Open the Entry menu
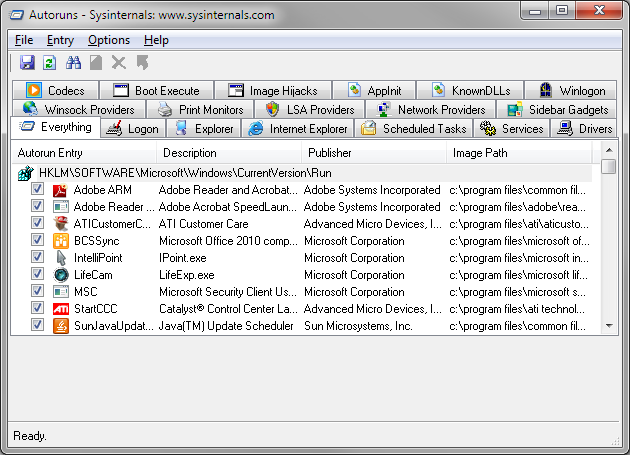This screenshot has height=455, width=630. [60, 40]
